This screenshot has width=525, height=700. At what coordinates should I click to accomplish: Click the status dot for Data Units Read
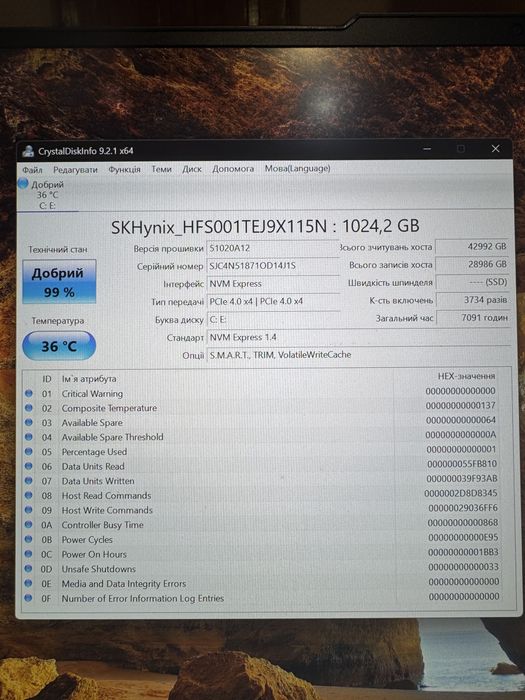29,466
